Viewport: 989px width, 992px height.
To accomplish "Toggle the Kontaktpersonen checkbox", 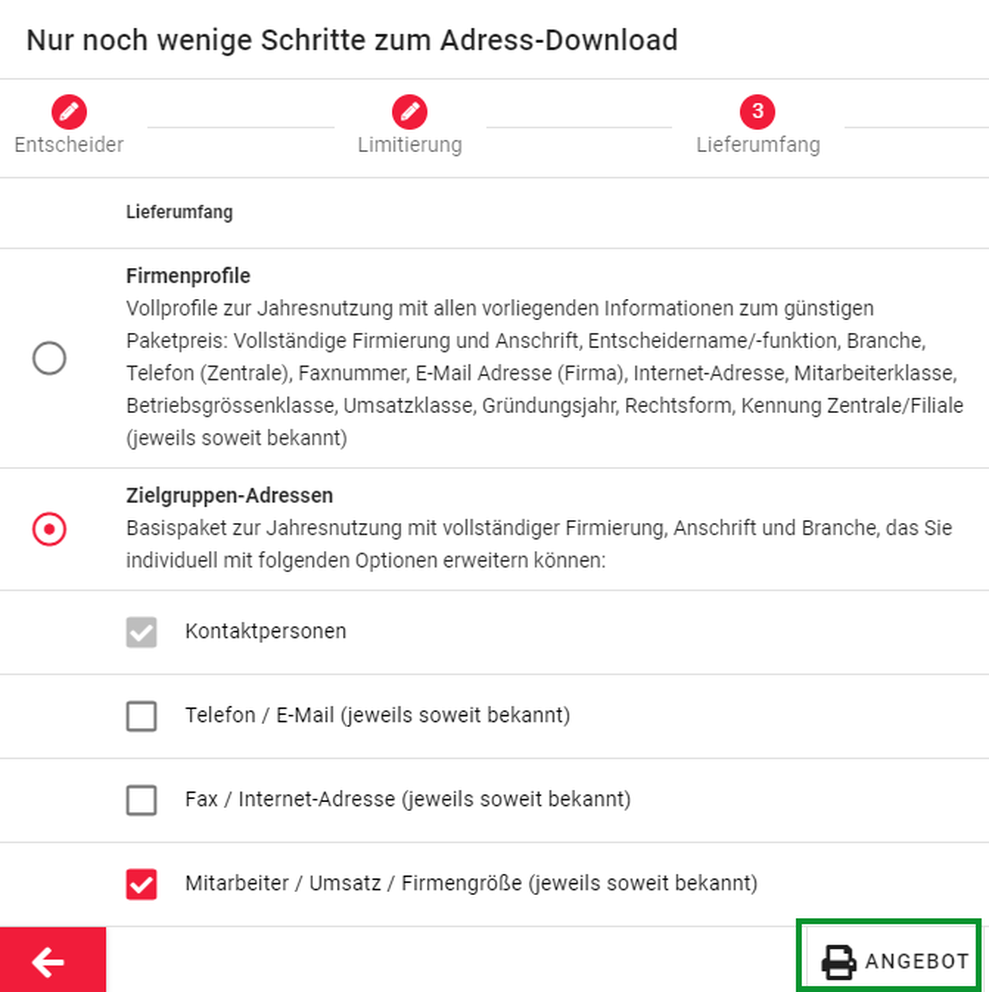I will click(141, 632).
